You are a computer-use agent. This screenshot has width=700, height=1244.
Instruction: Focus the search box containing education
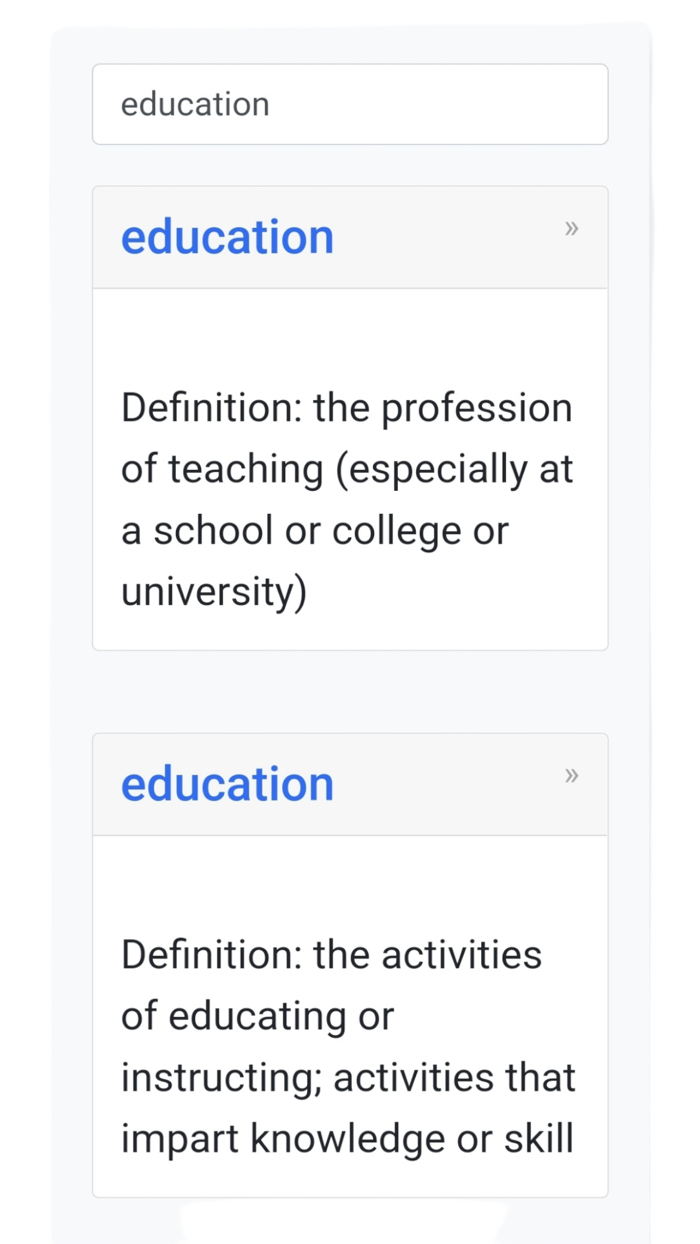coord(350,104)
